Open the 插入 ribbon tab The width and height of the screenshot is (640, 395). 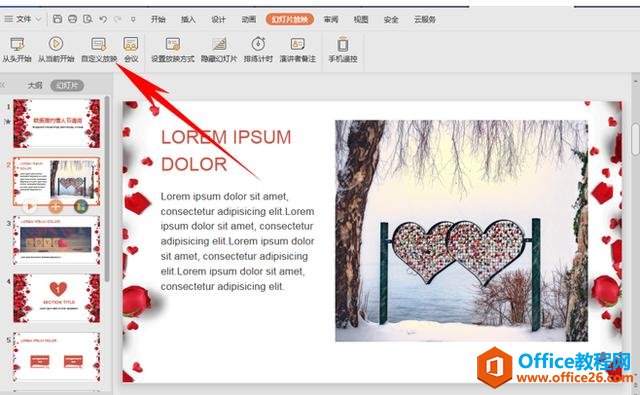[188, 19]
